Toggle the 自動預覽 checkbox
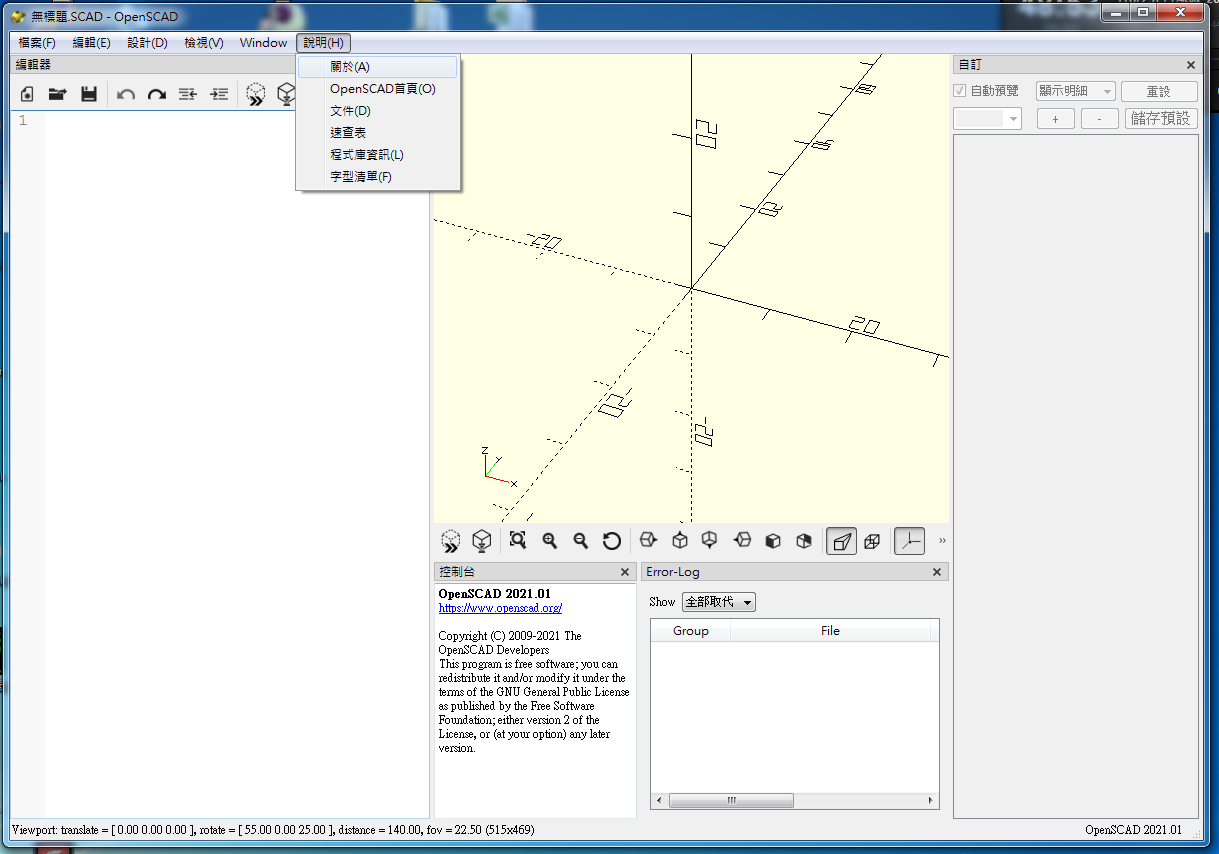1219x854 pixels. [x=960, y=91]
